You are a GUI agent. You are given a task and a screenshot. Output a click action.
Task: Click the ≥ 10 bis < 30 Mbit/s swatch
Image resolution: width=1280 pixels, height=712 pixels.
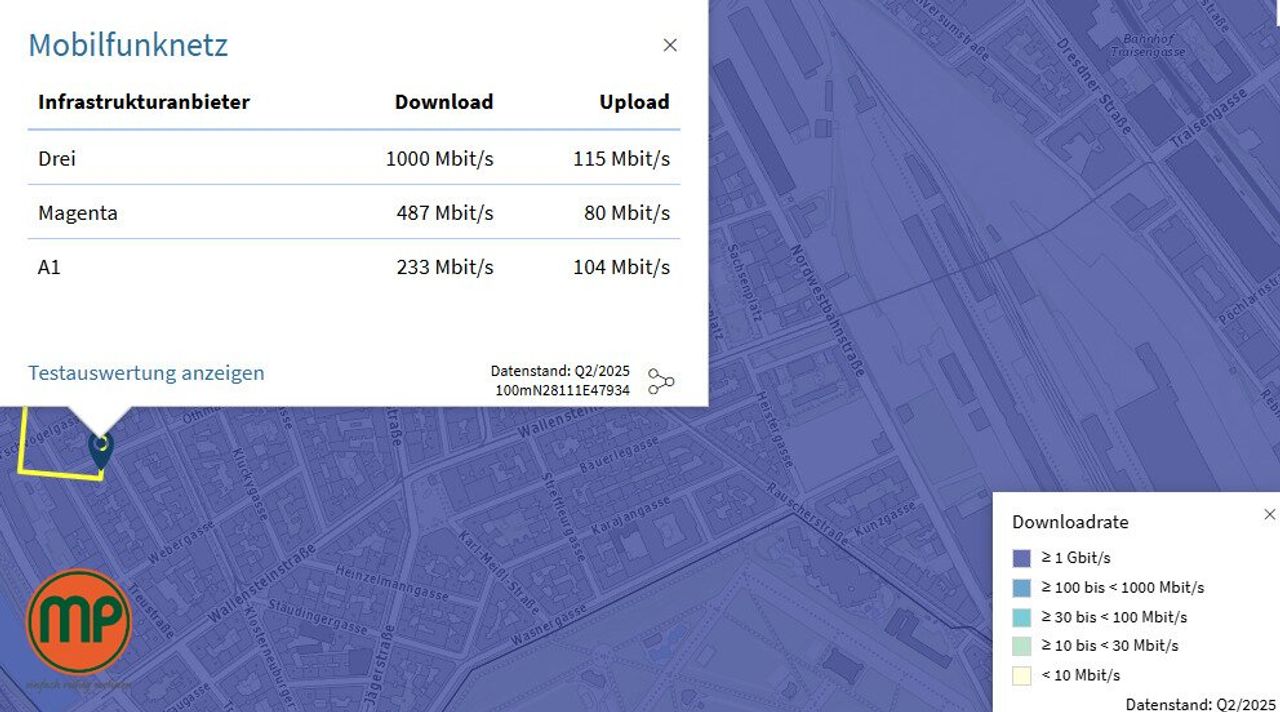pos(1021,646)
